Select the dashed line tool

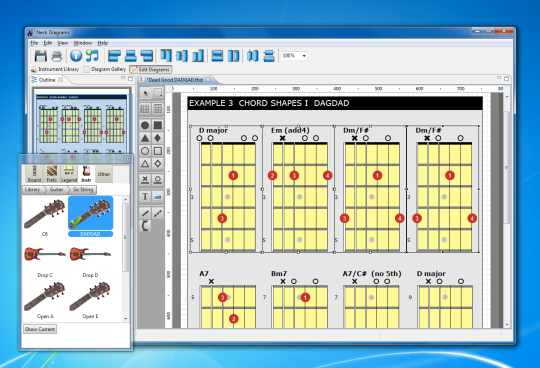158,213
